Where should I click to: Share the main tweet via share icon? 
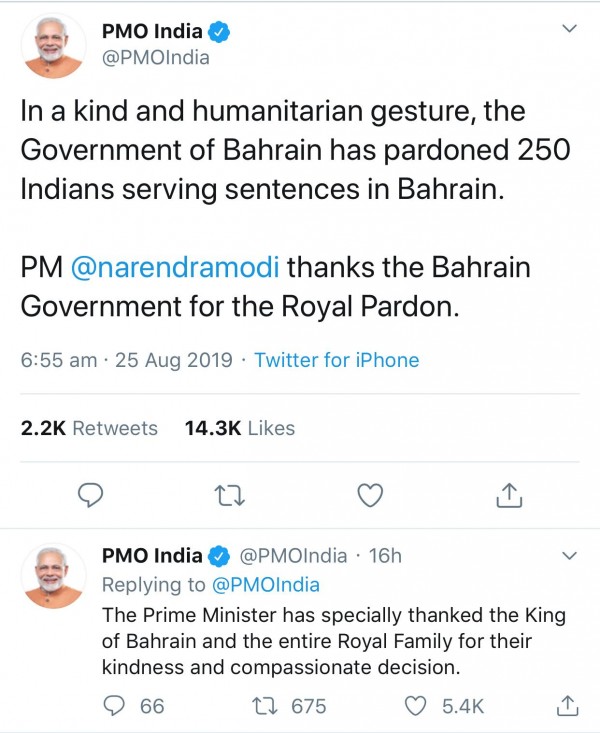[x=509, y=494]
